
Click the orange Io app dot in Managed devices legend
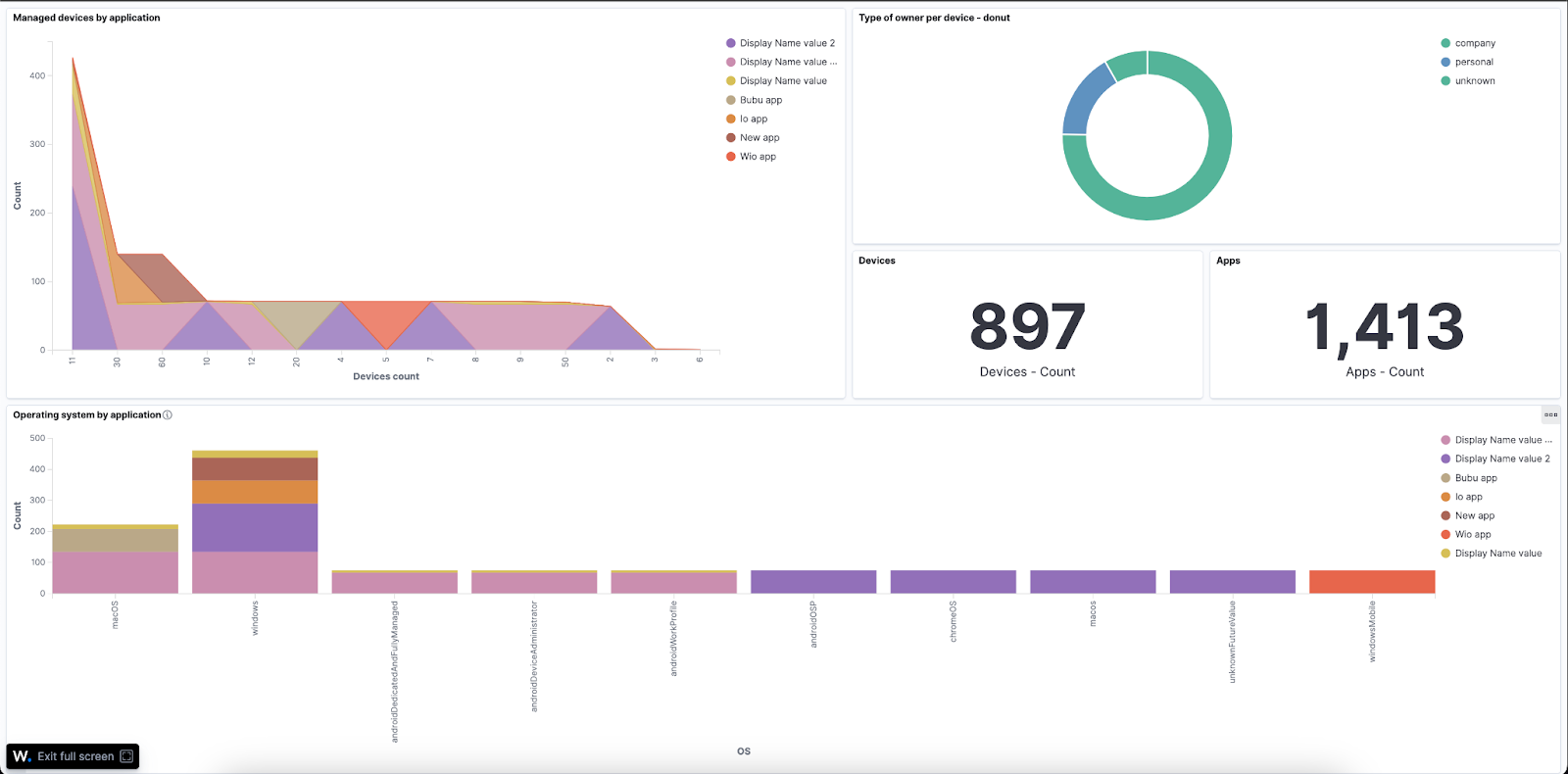click(x=731, y=119)
